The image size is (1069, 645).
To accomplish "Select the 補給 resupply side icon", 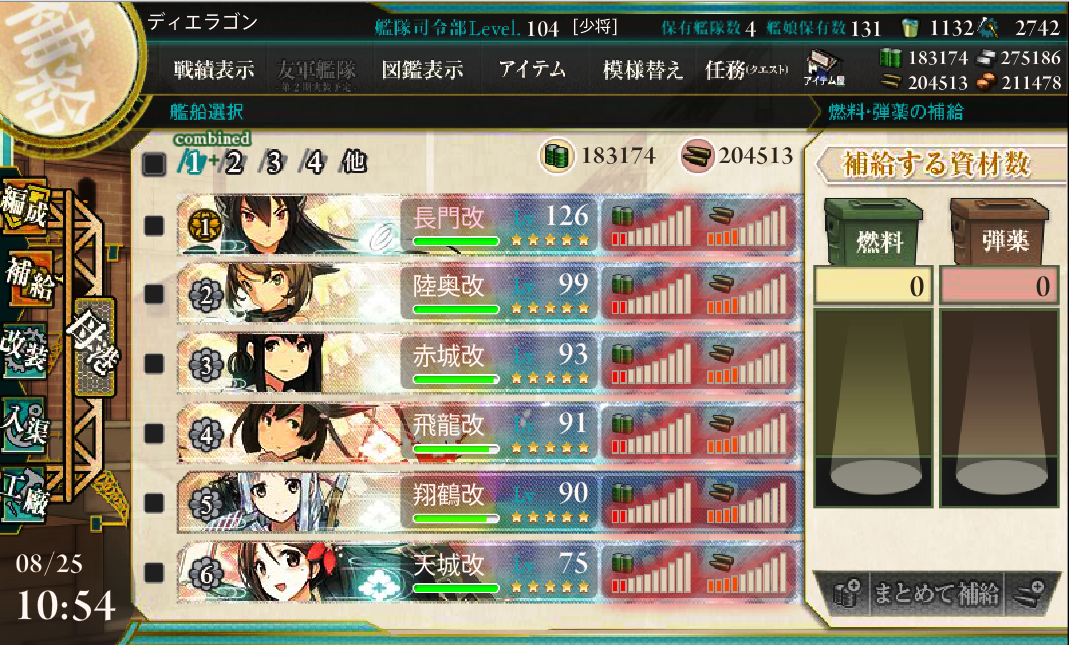I will click(27, 278).
